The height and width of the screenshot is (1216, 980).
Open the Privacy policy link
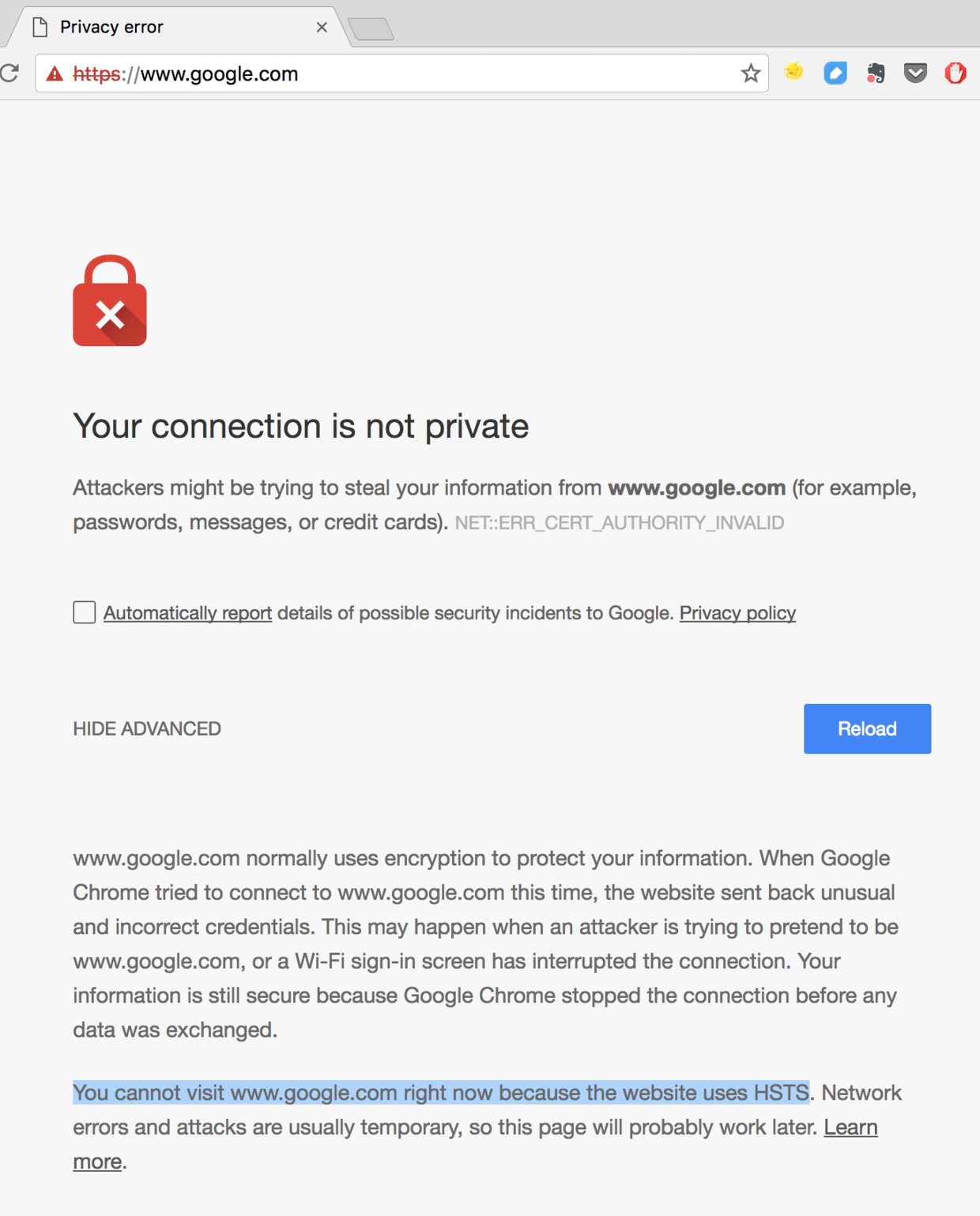pyautogui.click(x=737, y=613)
